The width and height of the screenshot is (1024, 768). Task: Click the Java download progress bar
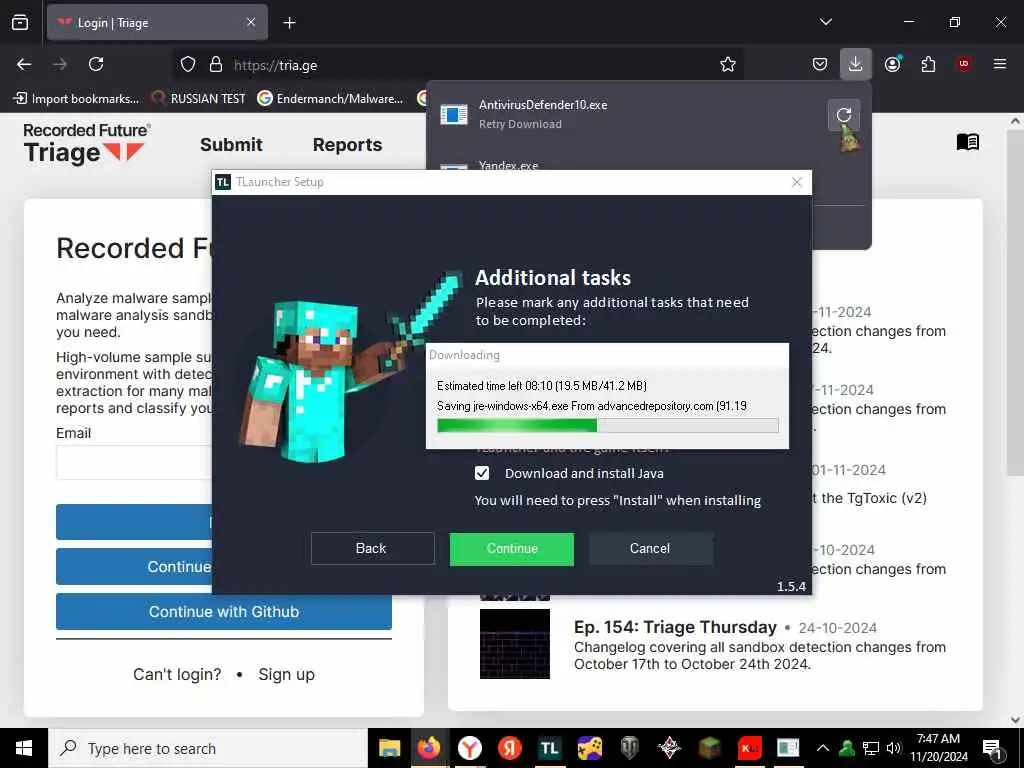tap(607, 426)
